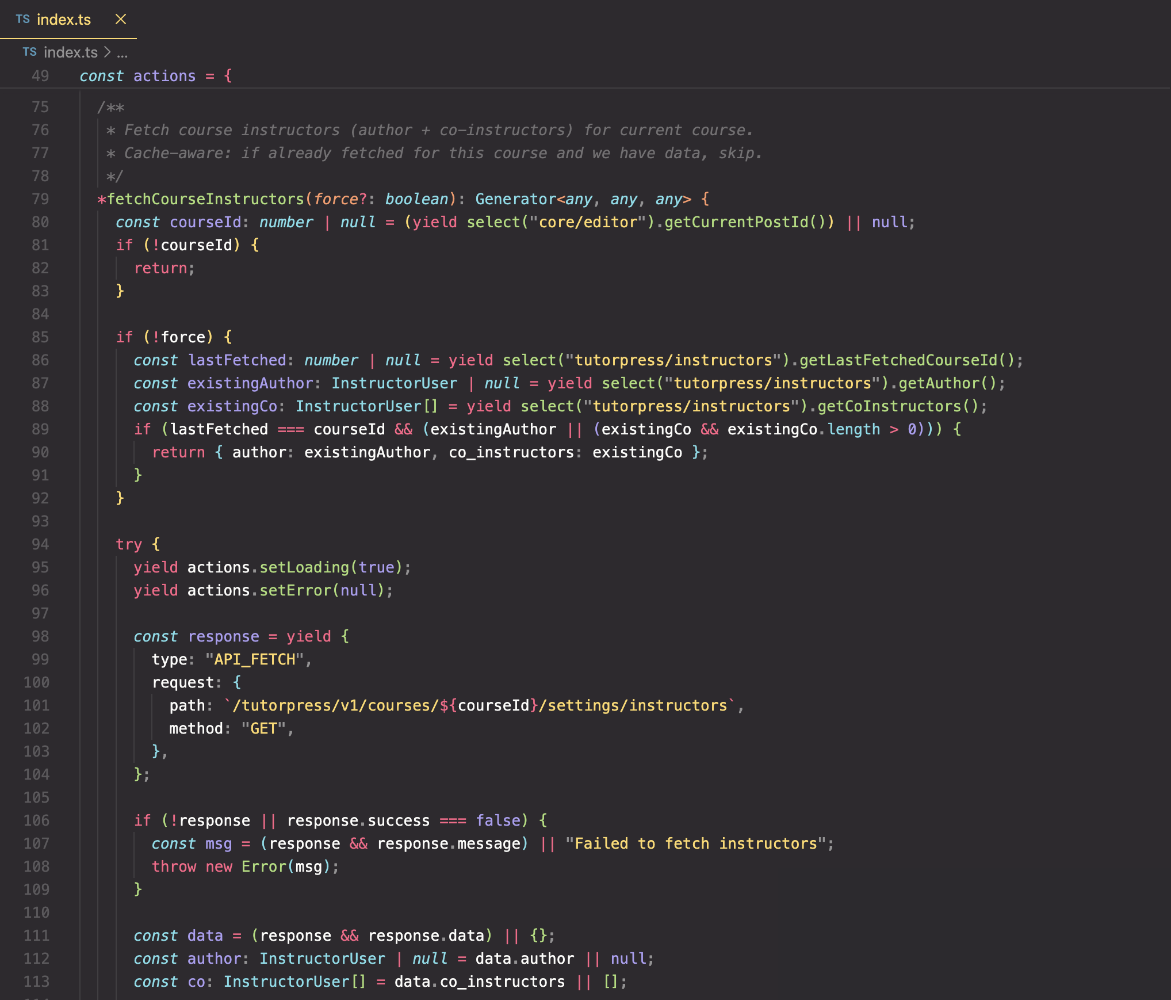Image resolution: width=1171 pixels, height=1000 pixels.
Task: Click the "GET" method string
Action: [262, 728]
